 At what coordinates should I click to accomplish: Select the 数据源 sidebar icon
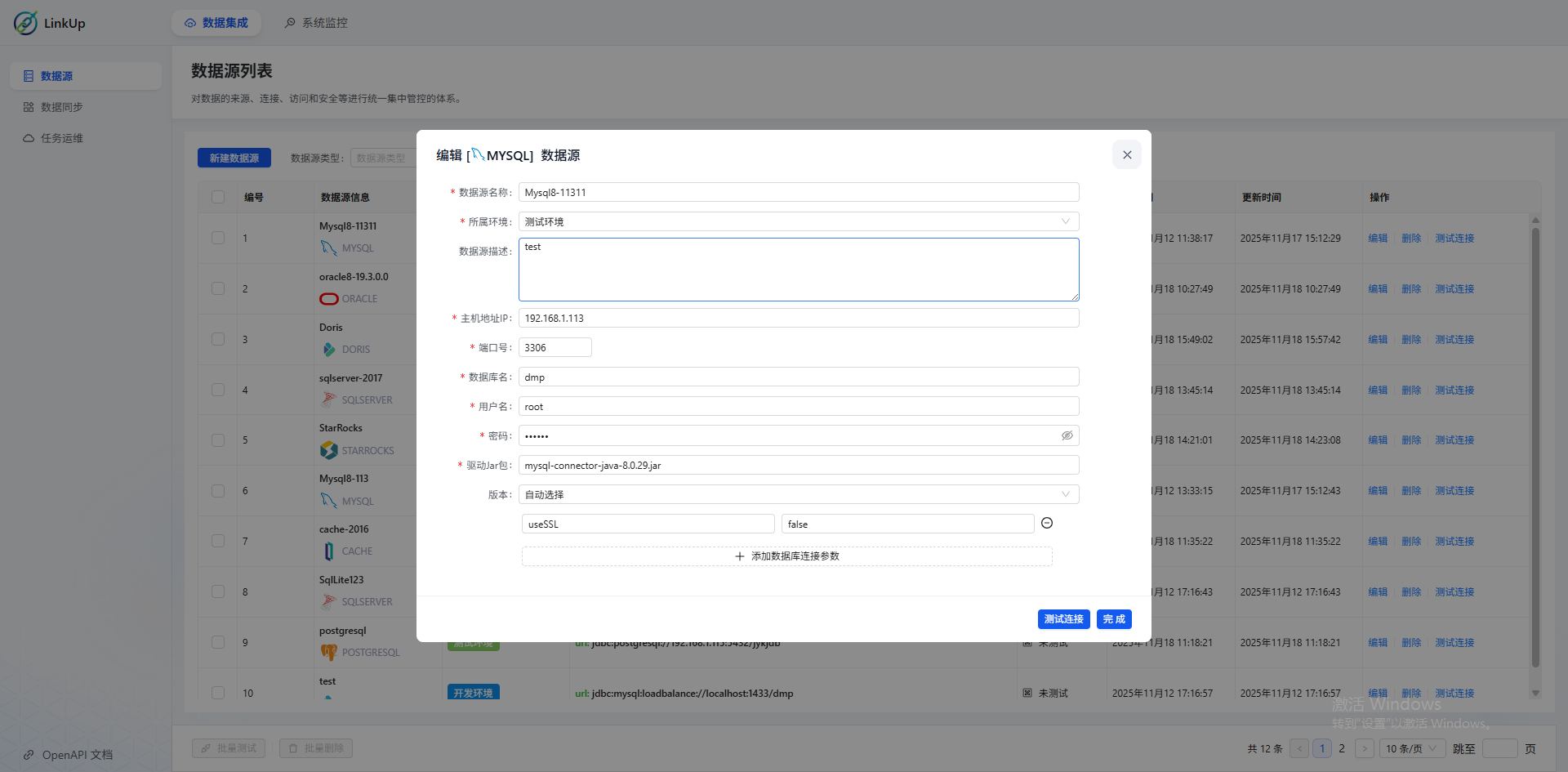[27, 75]
